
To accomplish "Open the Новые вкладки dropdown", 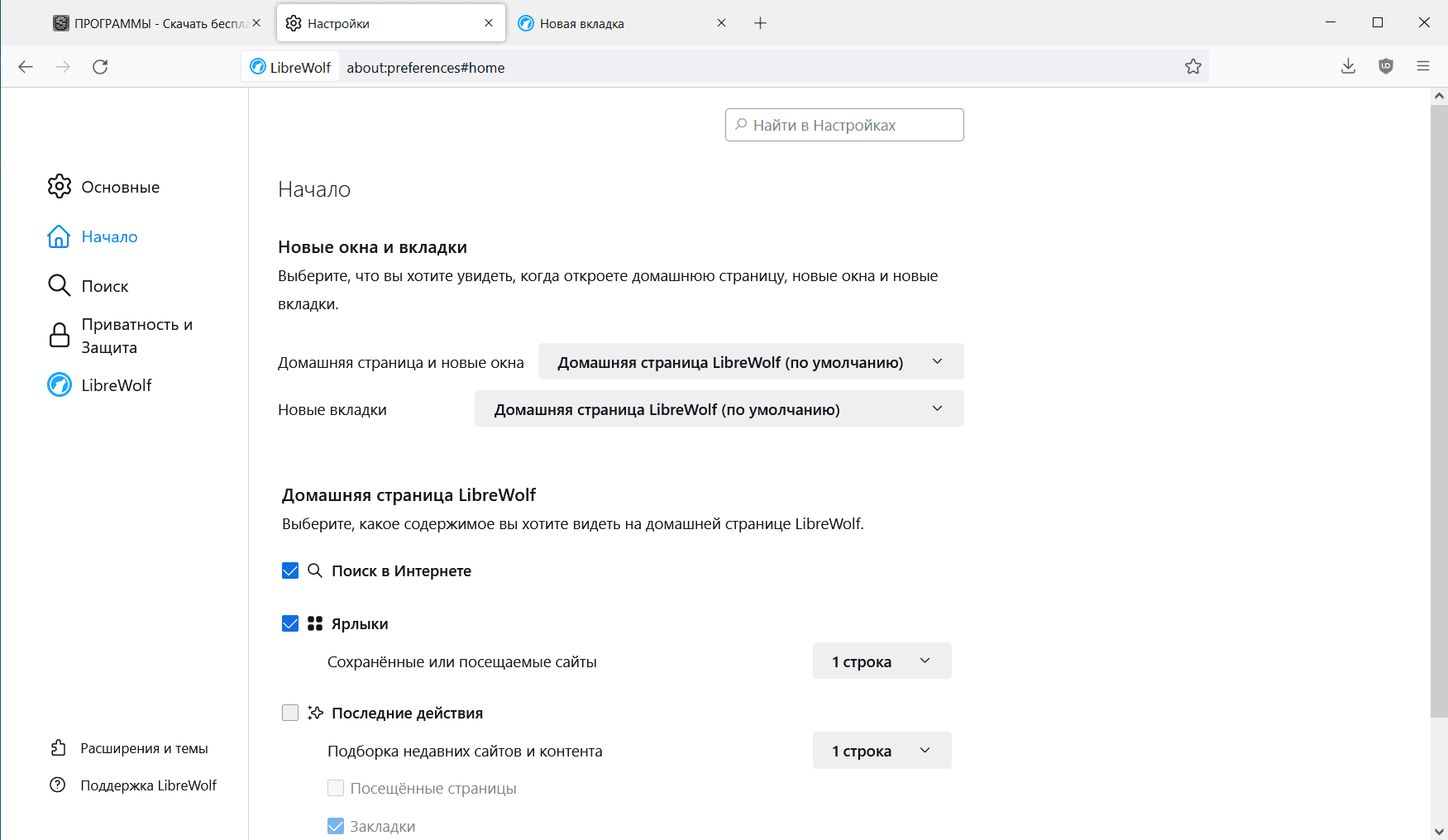I will pos(719,409).
